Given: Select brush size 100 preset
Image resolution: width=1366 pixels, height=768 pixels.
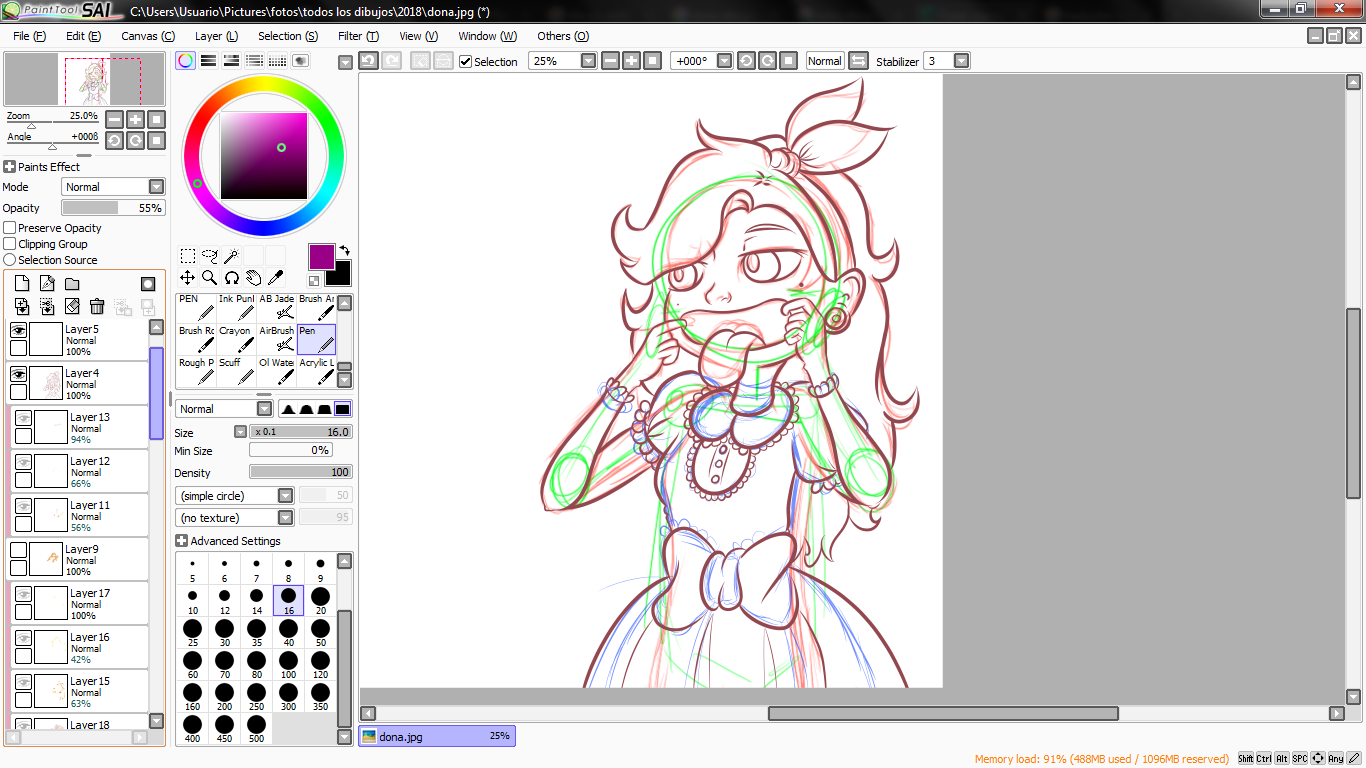Looking at the screenshot, I should [x=288, y=664].
